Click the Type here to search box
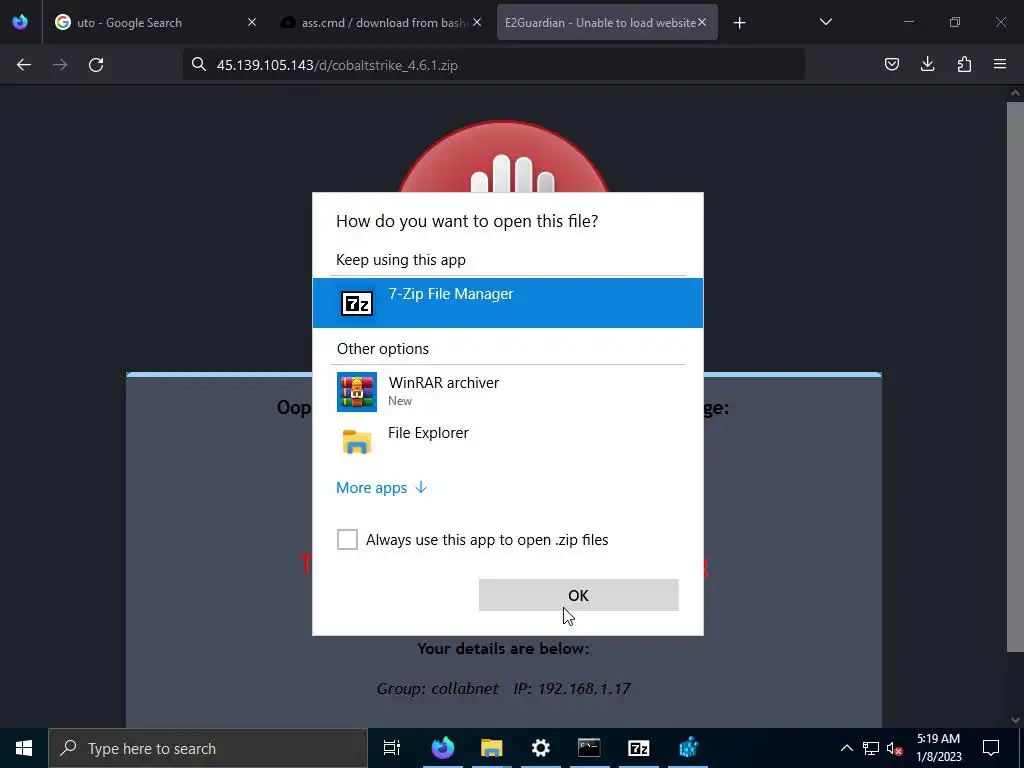 coord(208,748)
